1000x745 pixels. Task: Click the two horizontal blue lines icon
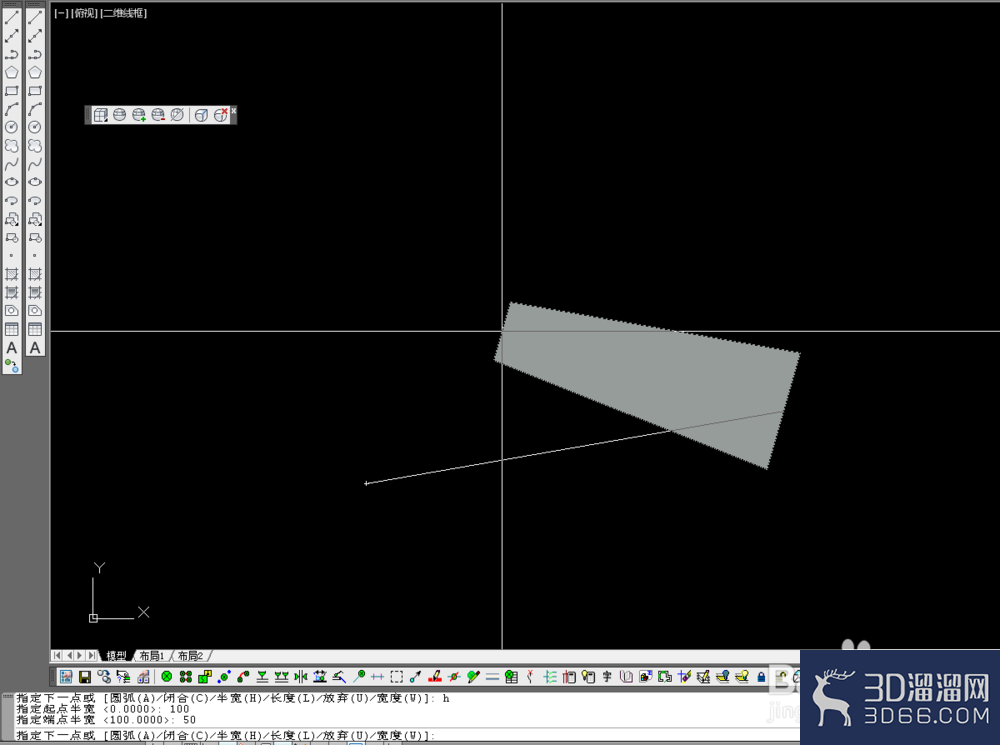point(492,677)
